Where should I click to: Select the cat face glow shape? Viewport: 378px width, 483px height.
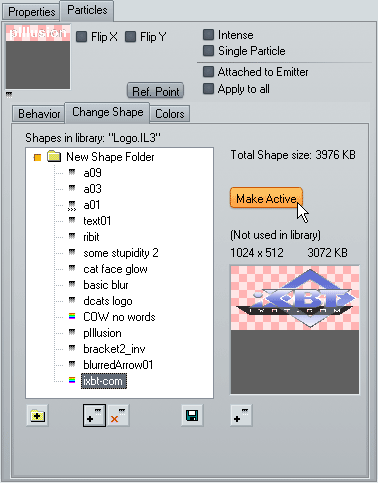coord(115,269)
